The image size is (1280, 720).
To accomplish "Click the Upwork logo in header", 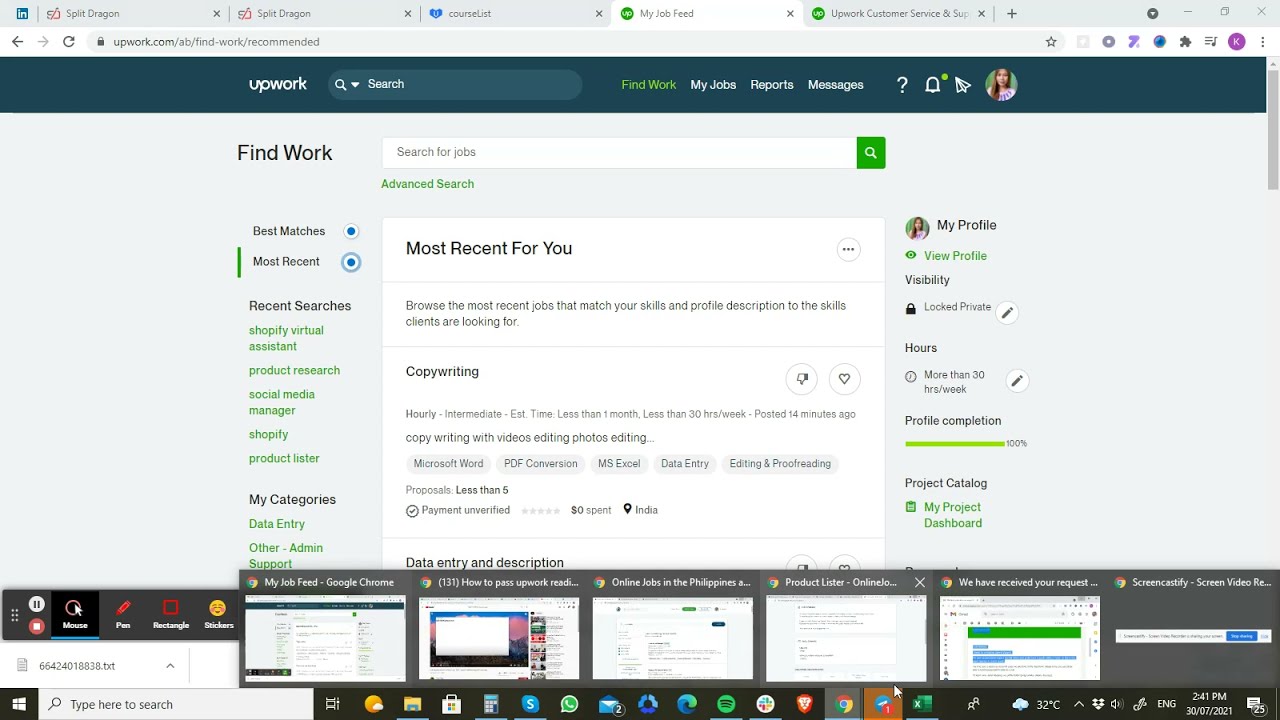I will [278, 85].
